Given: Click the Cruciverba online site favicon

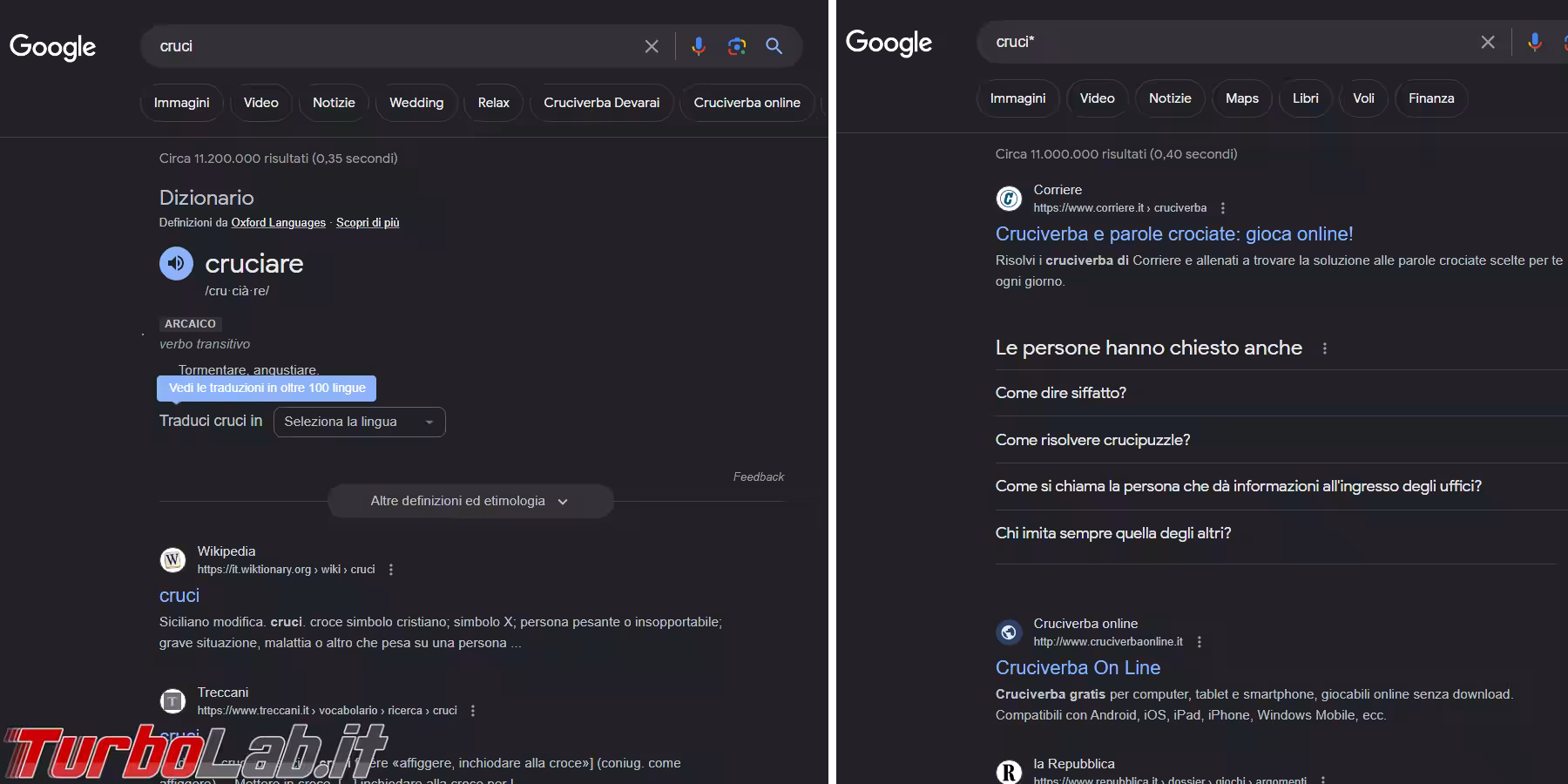Looking at the screenshot, I should (x=1009, y=632).
